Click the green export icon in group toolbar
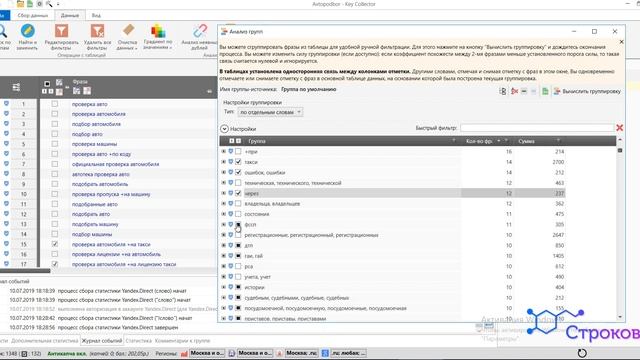This screenshot has width=640, height=360. tap(545, 91)
